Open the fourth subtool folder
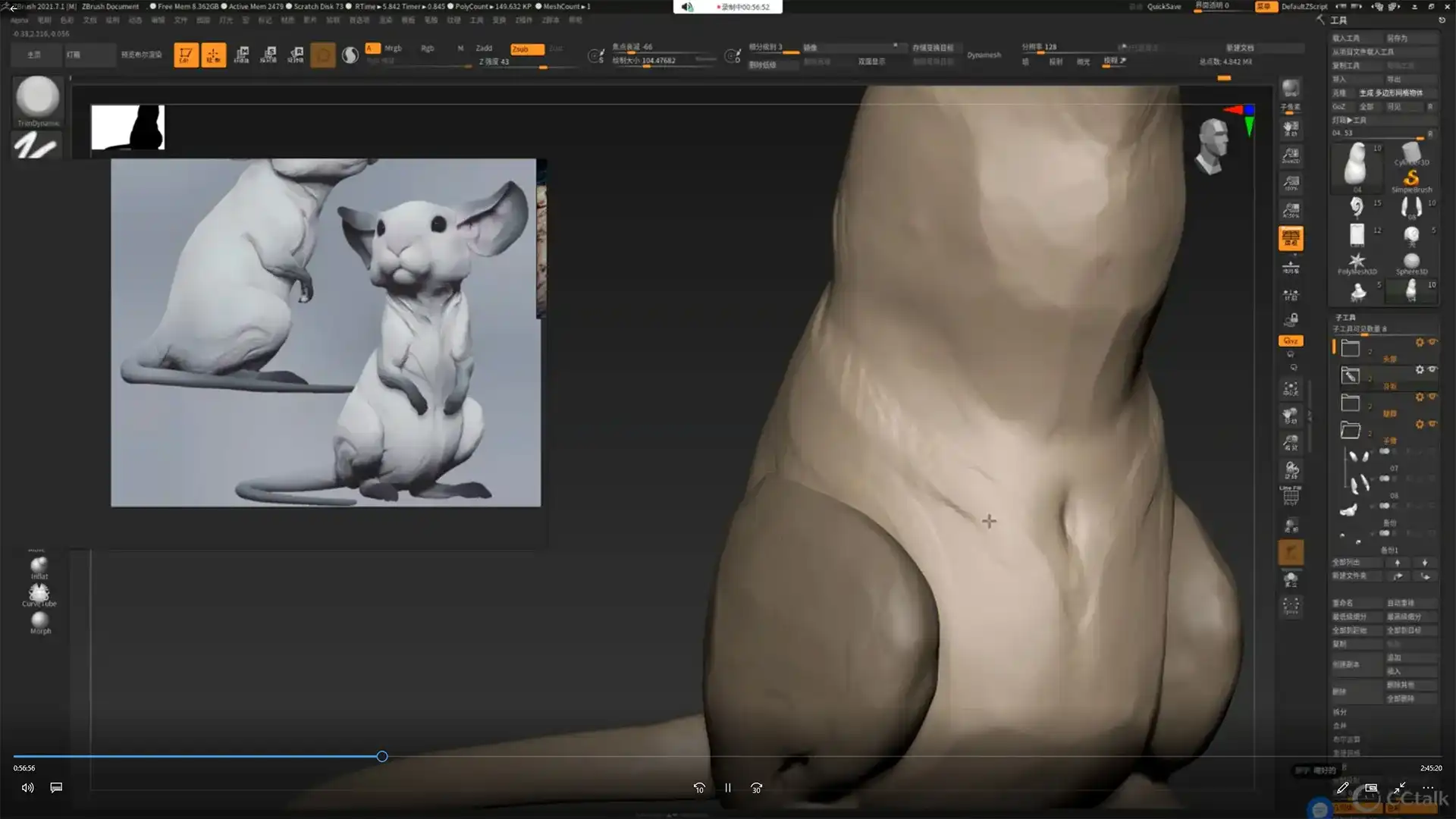 (1351, 430)
